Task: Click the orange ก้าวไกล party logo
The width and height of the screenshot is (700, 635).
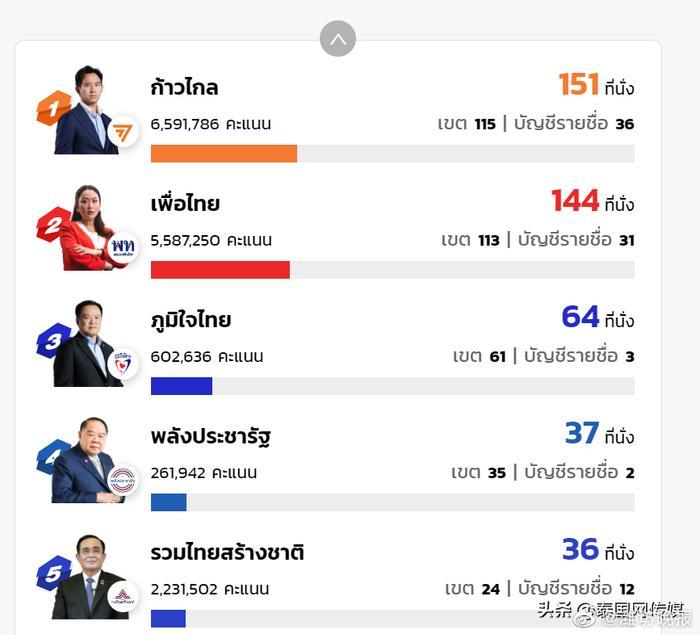Action: [x=123, y=132]
